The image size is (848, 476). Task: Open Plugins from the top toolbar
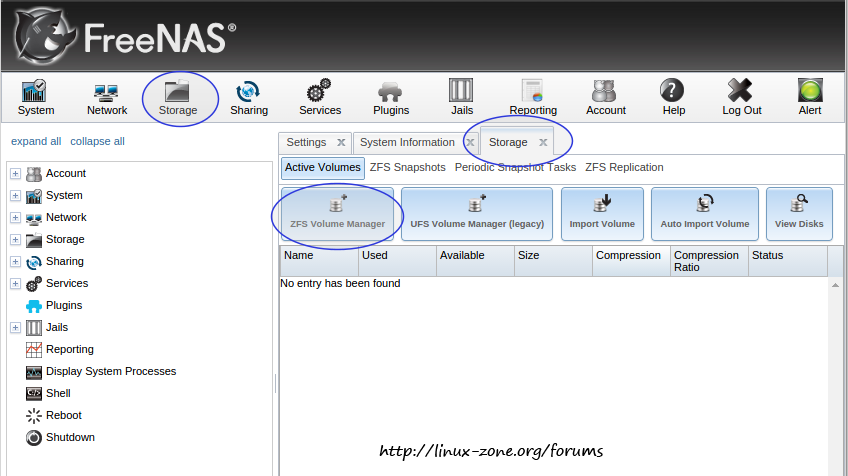(391, 98)
